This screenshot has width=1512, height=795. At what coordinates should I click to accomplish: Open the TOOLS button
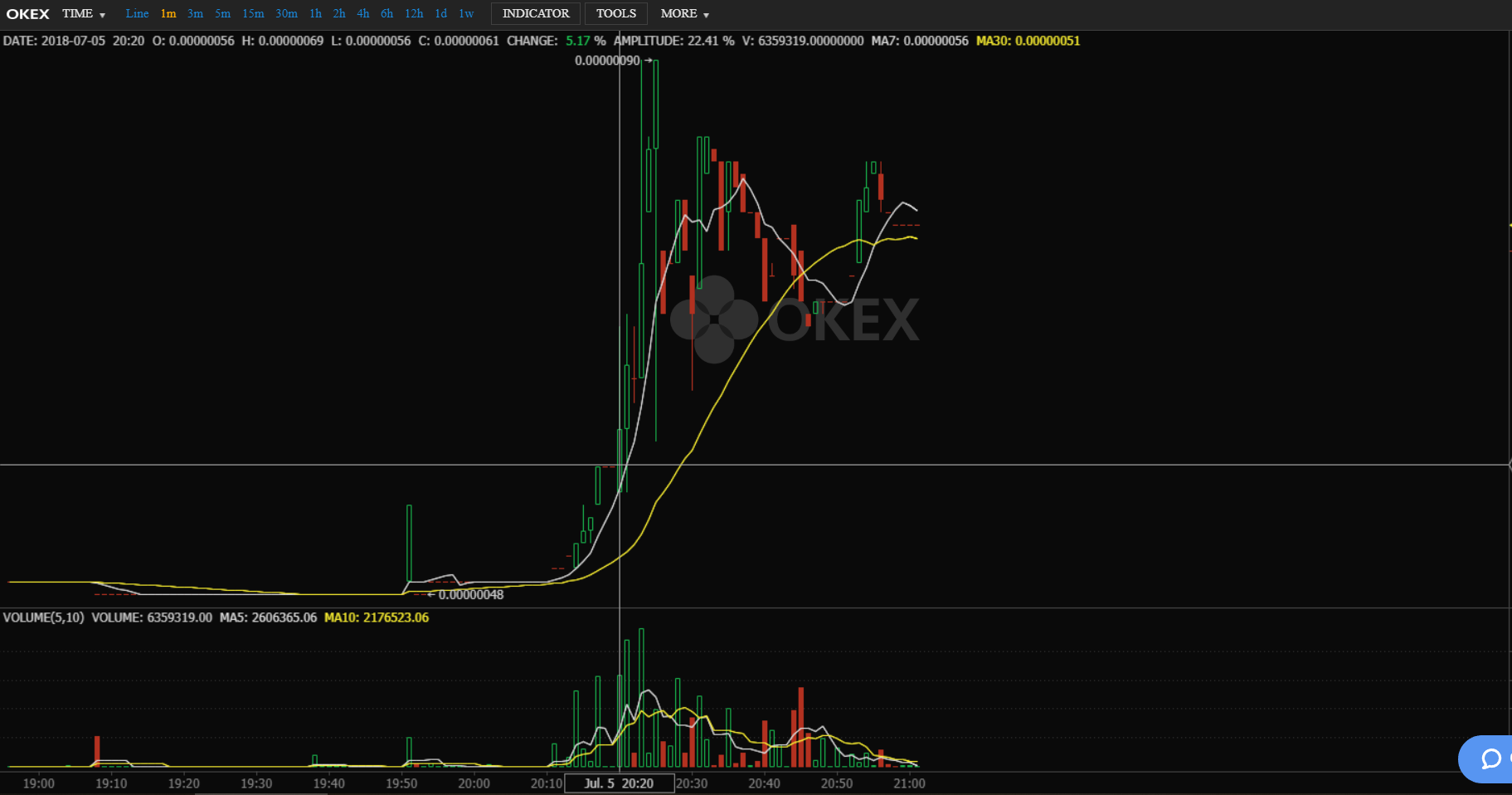(x=616, y=13)
